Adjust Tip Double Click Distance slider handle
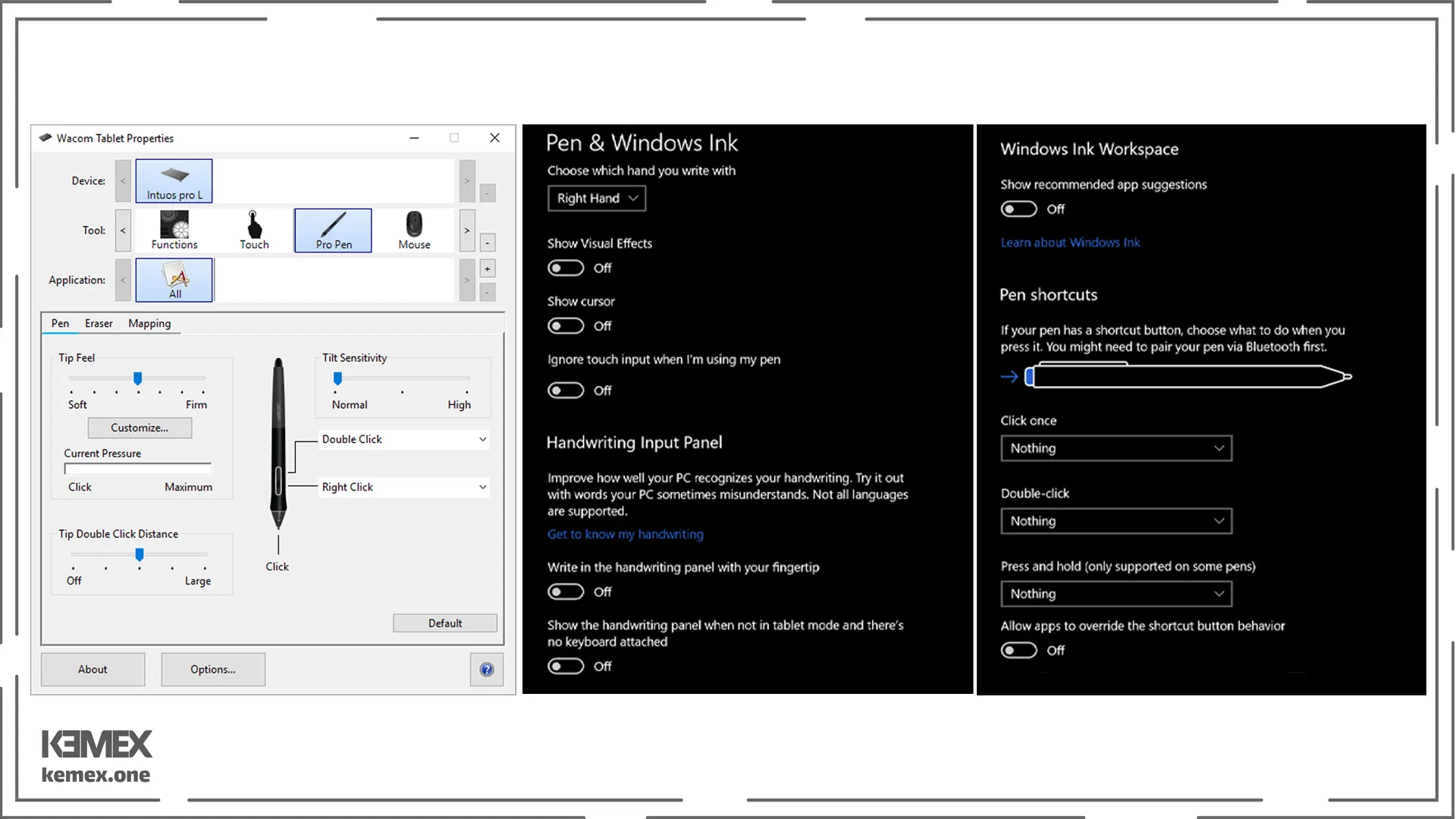 click(140, 554)
